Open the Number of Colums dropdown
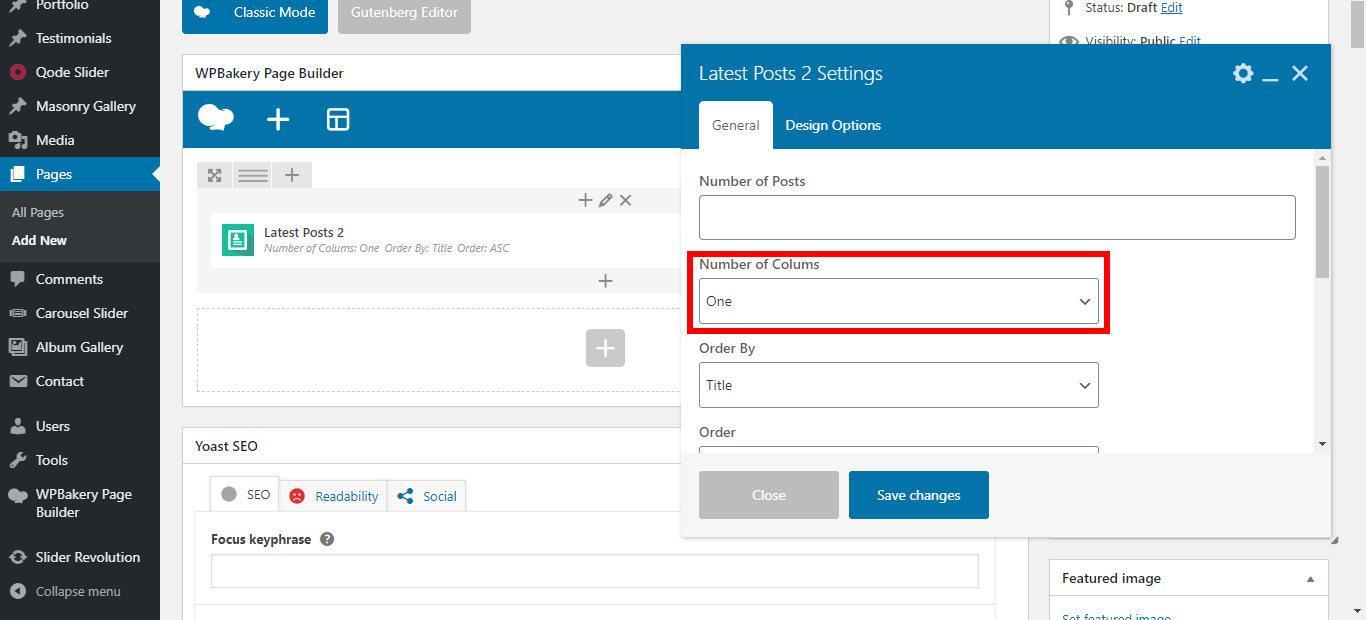This screenshot has width=1366, height=620. [x=899, y=301]
